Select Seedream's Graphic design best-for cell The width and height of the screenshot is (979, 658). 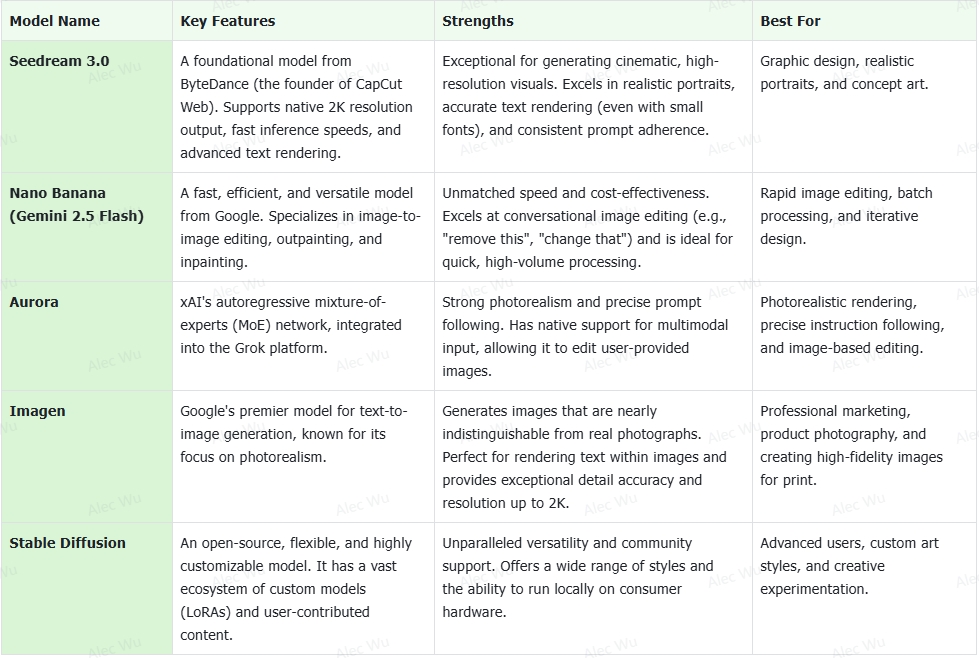click(864, 107)
